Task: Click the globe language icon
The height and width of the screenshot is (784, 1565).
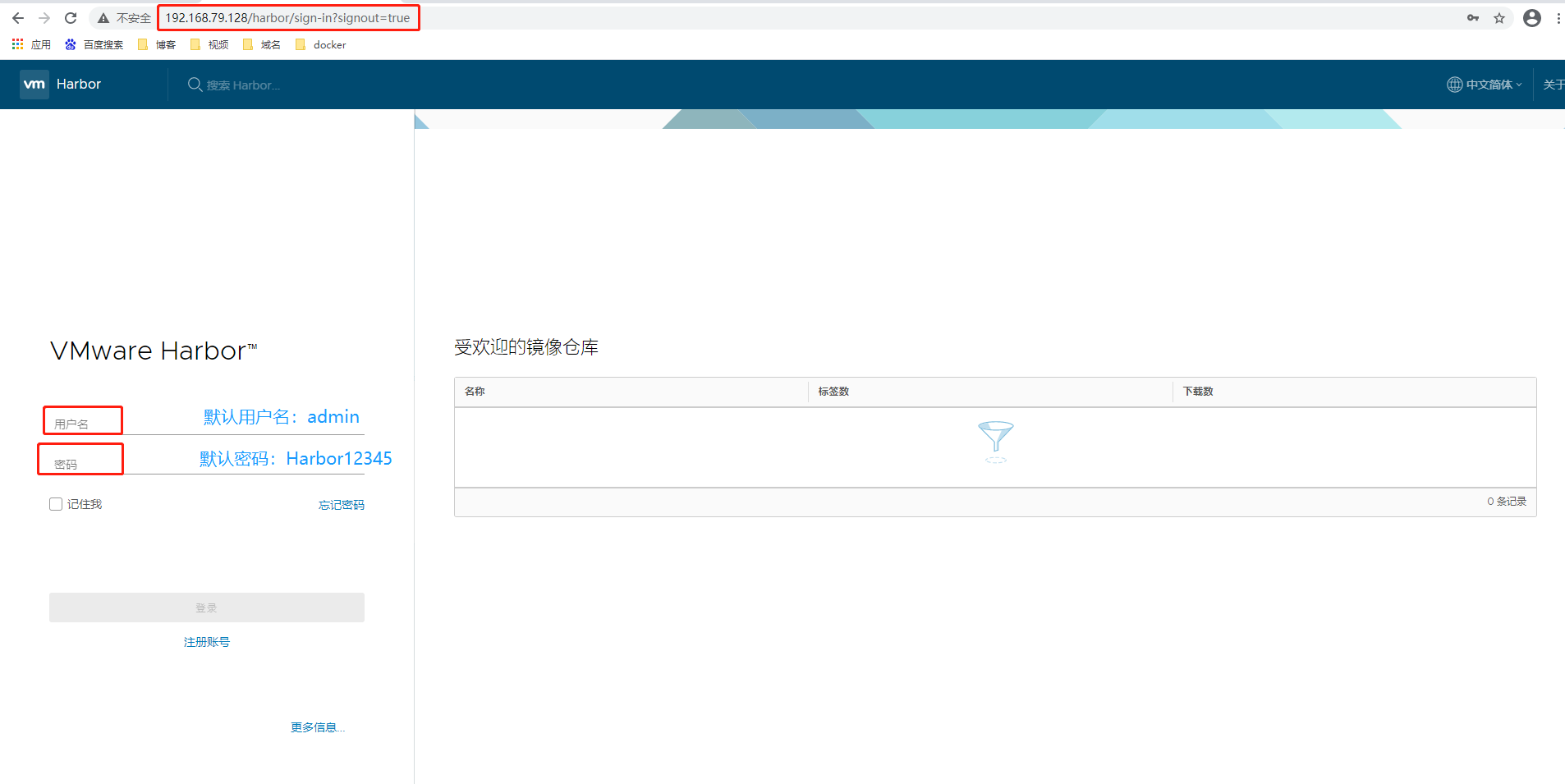Action: [1454, 85]
